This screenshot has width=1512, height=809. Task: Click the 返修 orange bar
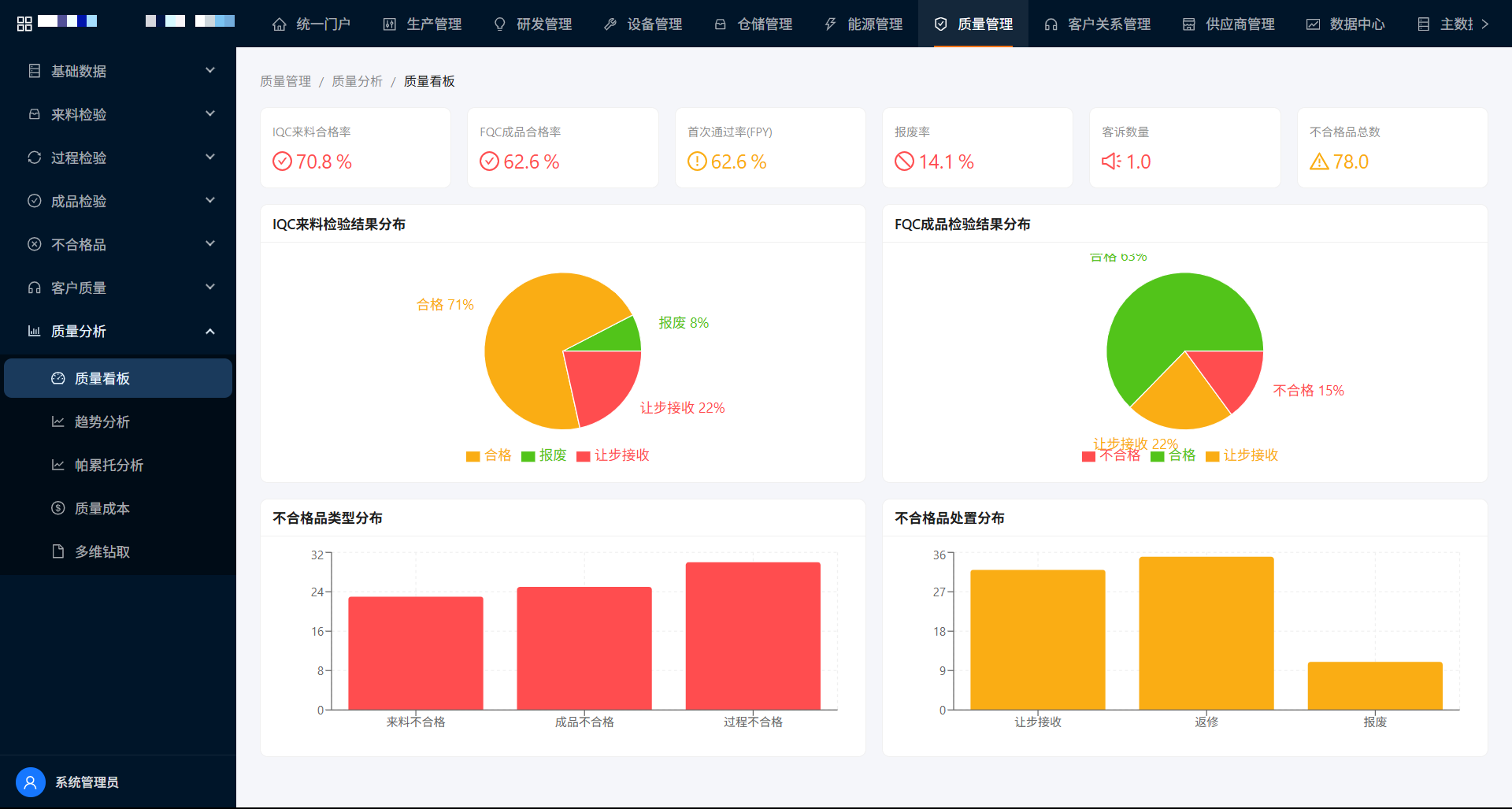(x=1206, y=633)
